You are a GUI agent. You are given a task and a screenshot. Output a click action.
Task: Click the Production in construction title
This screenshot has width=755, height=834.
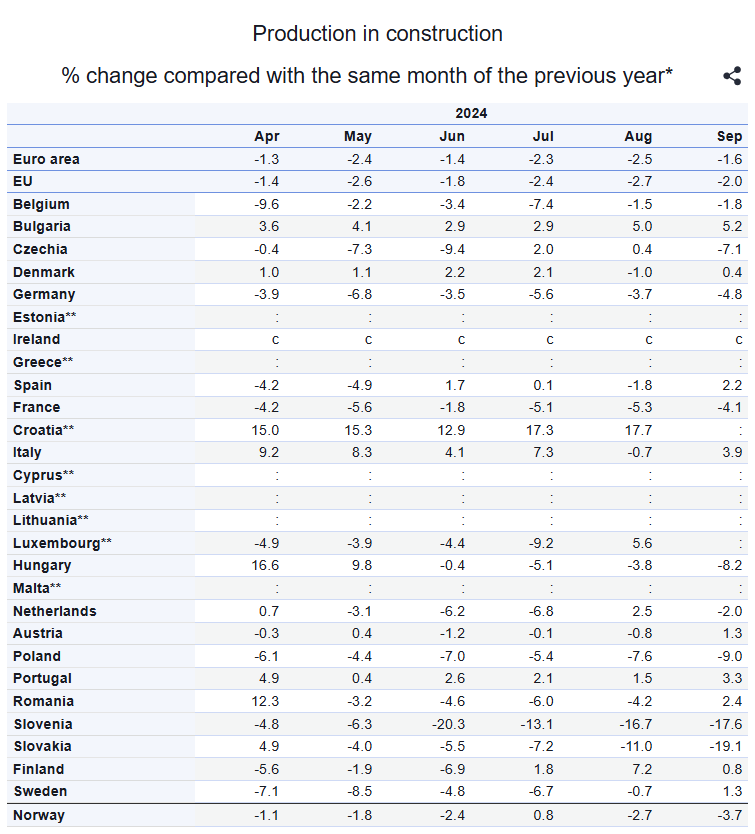coord(377,34)
